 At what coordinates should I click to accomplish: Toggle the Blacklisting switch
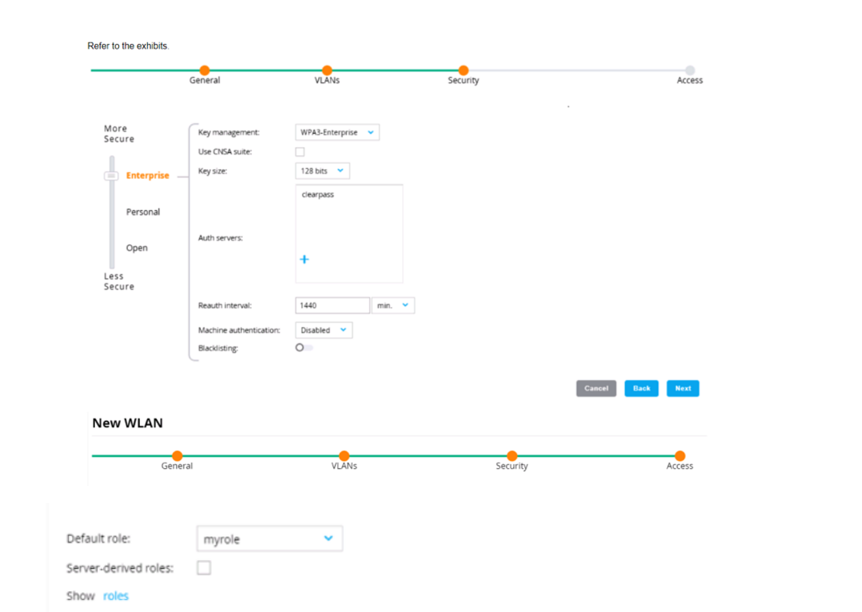click(x=304, y=348)
